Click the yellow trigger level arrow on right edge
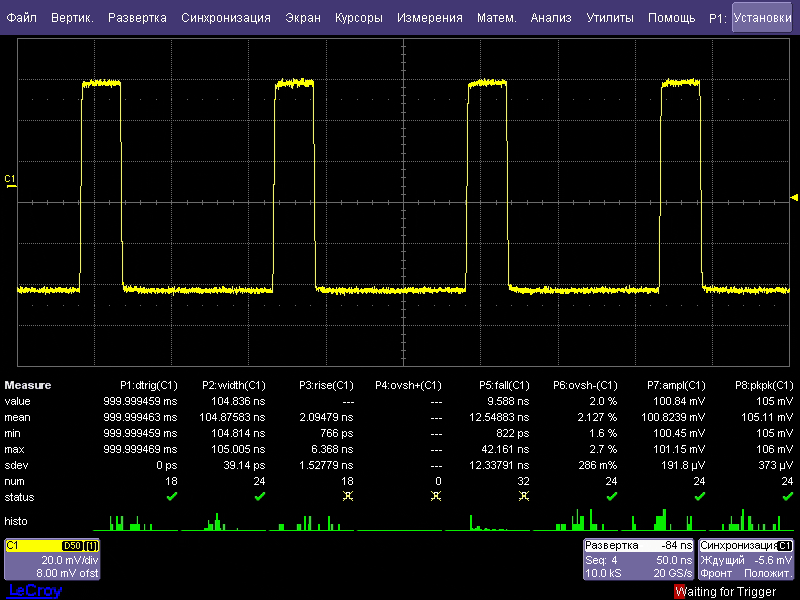 click(x=794, y=196)
